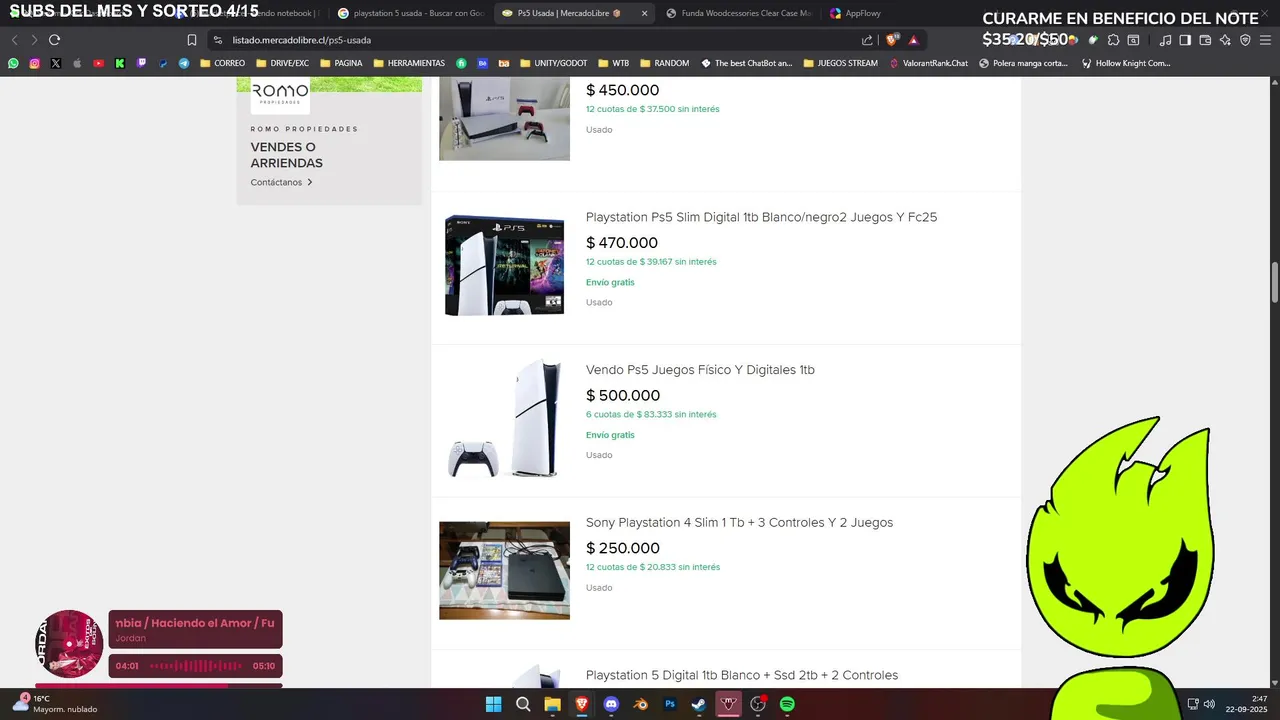Screen dimensions: 1280x720
Task: Open 'Playstation Ps5 Slim Digital 1tb' listing title
Action: point(761,217)
